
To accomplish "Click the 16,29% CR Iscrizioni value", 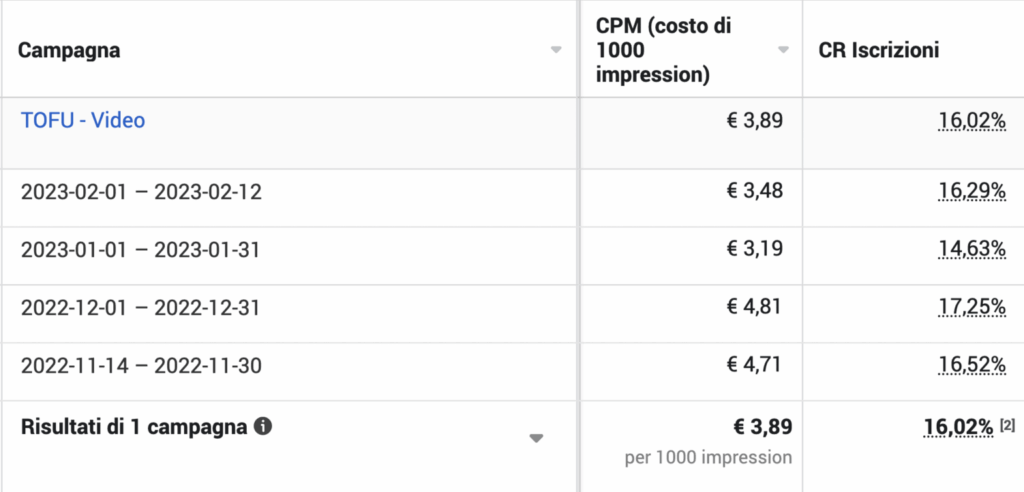I will pos(971,192).
